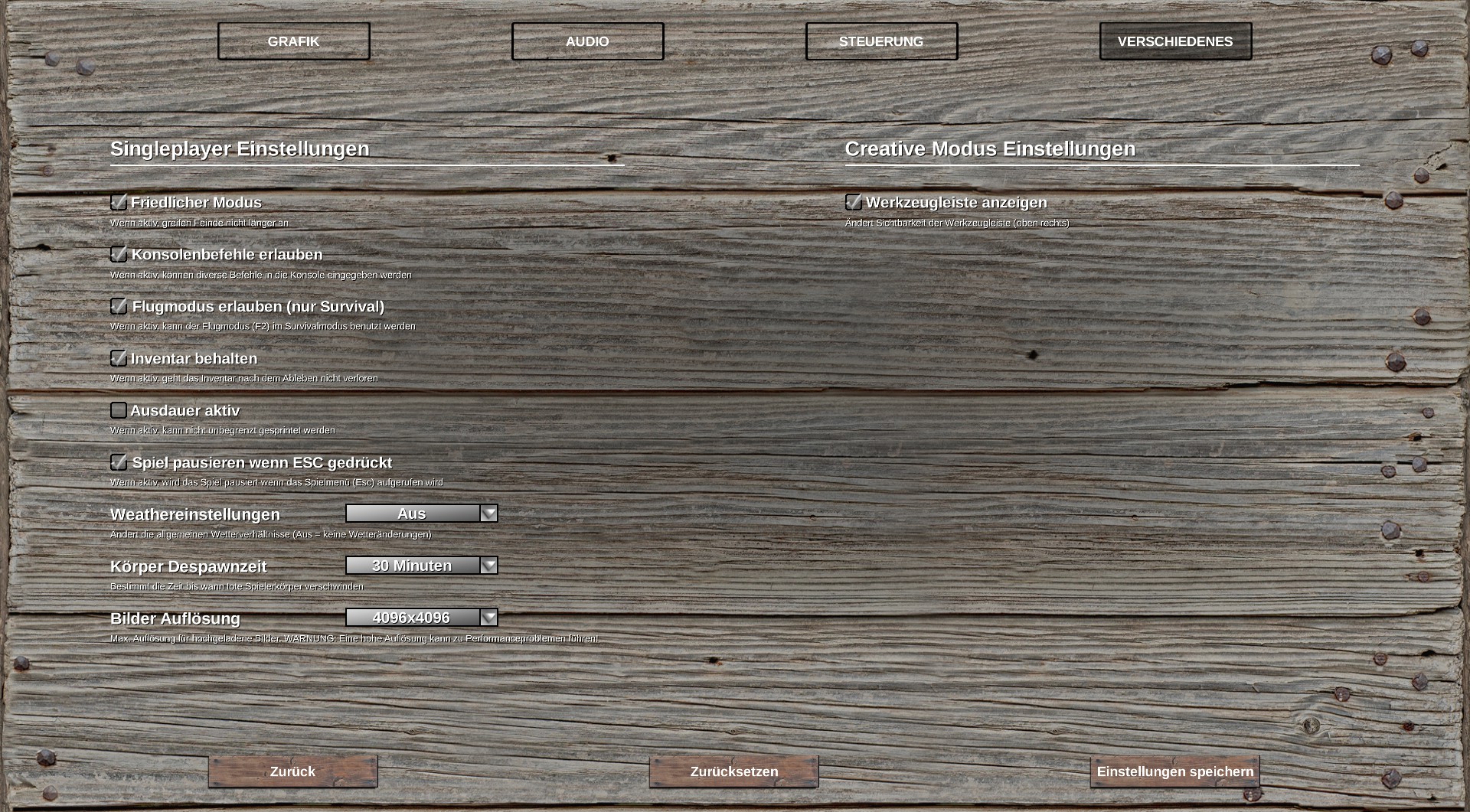Click the arrow on the Aus dropdown

tap(488, 514)
